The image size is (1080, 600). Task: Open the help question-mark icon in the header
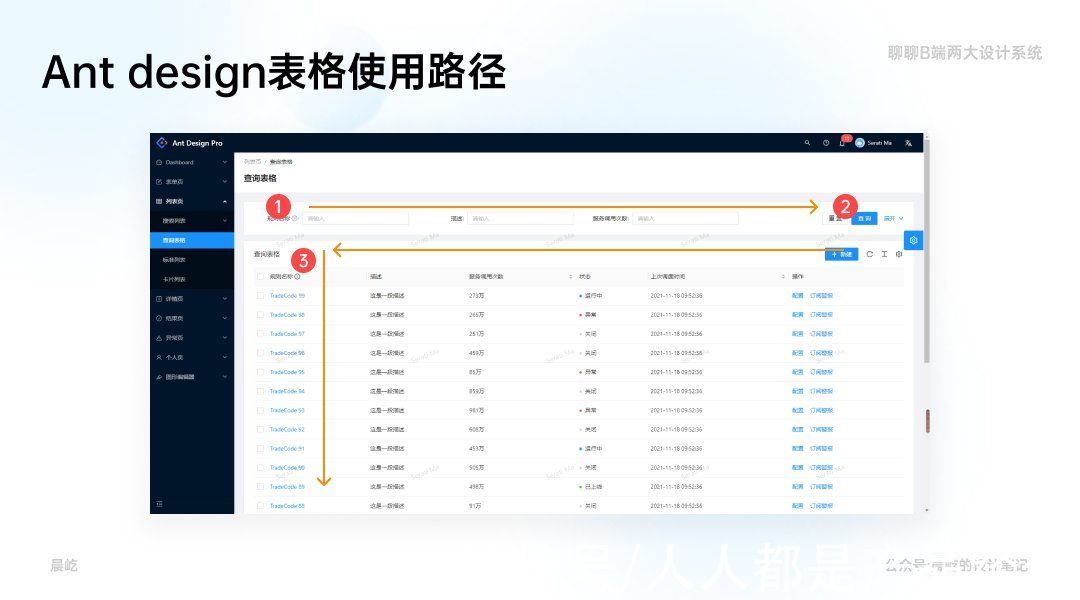point(826,144)
